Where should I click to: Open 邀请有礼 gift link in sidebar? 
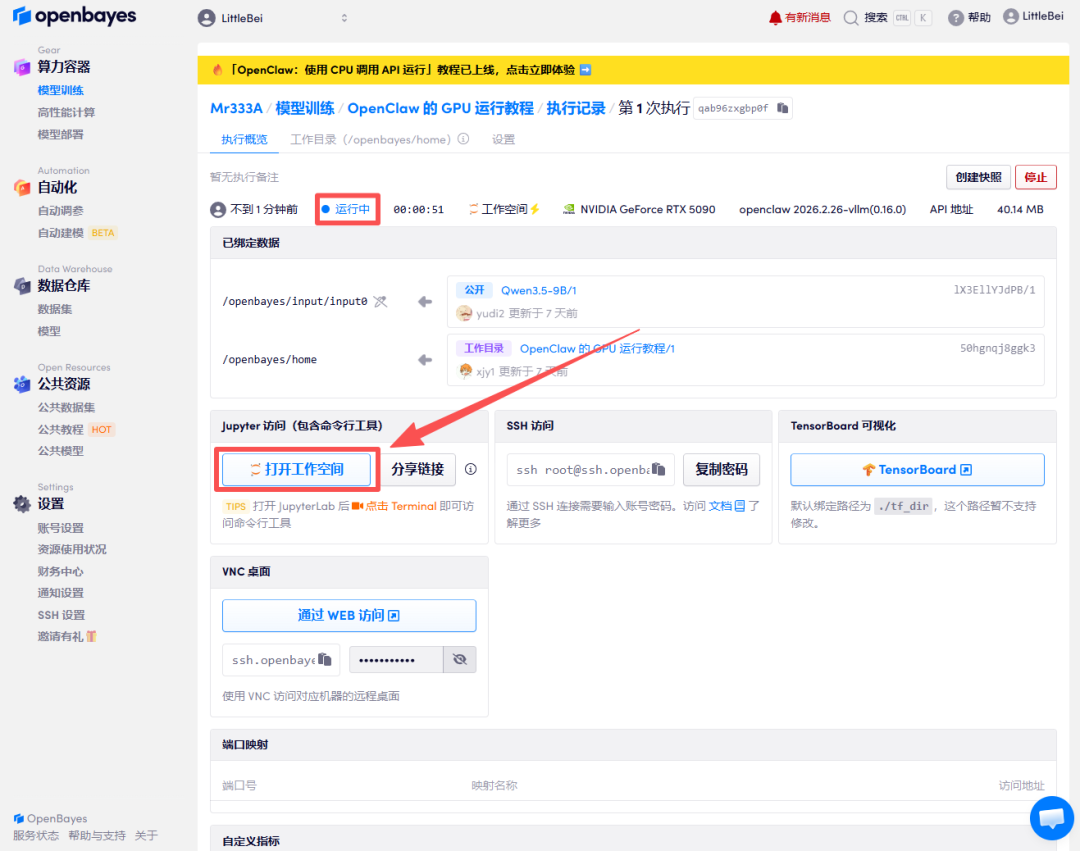tap(67, 637)
